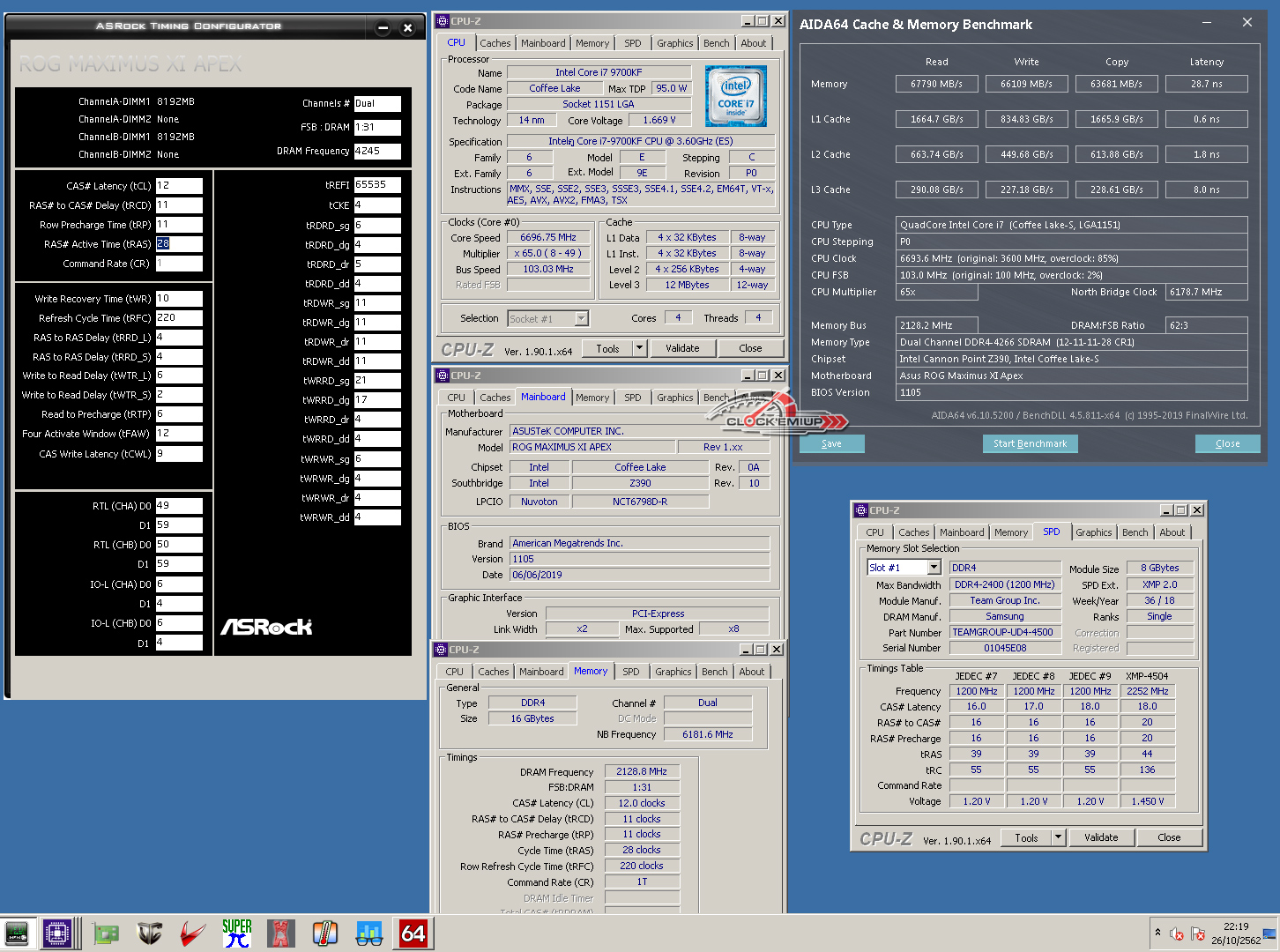This screenshot has width=1280, height=952.
Task: Click Close button in AIDA64 benchmark window
Action: [x=1227, y=443]
